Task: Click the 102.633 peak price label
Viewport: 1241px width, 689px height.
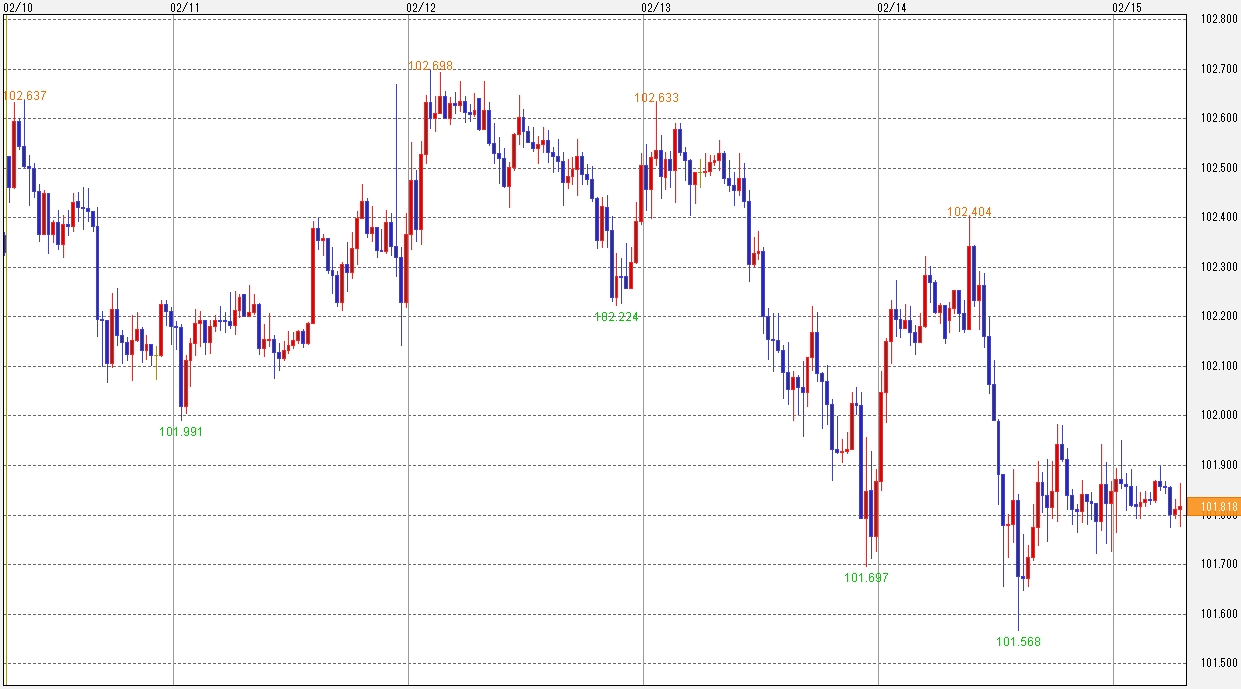Action: coord(656,98)
